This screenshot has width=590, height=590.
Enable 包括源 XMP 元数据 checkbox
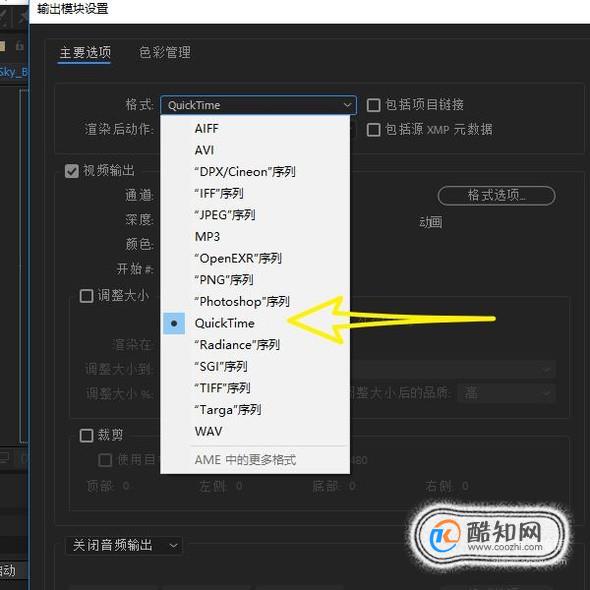pos(373,130)
